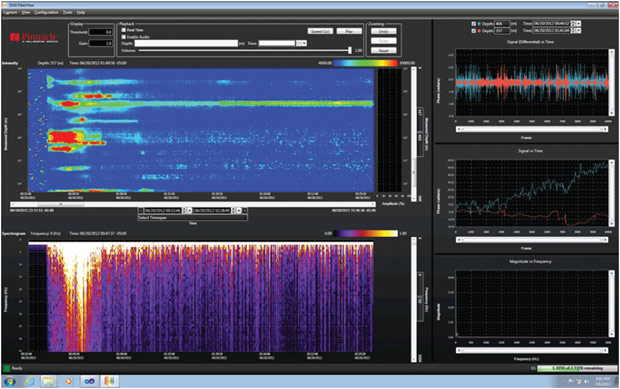This screenshot has height=389, width=620.
Task: Open the Windows Start button
Action: pyautogui.click(x=9, y=381)
